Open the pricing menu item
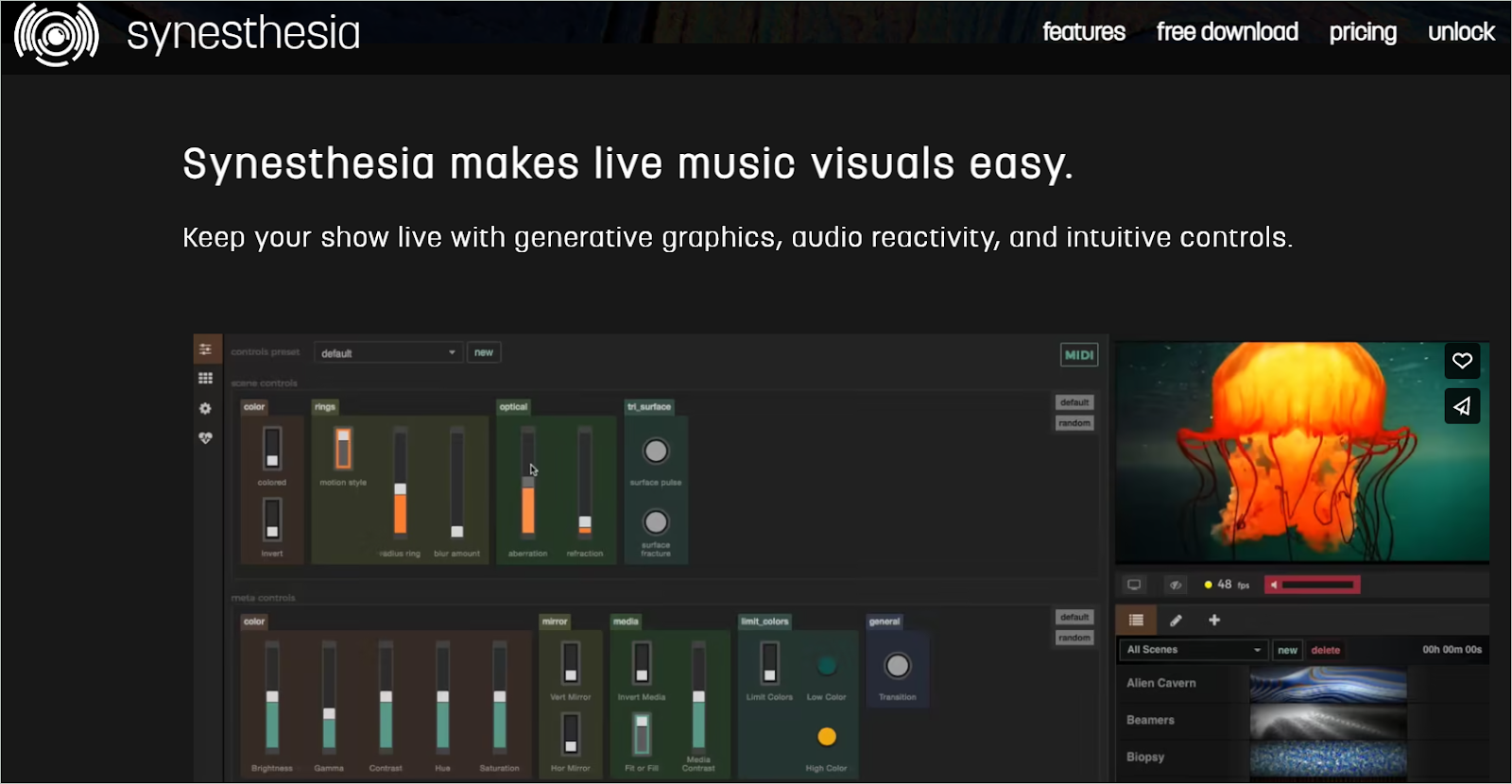 click(1363, 32)
